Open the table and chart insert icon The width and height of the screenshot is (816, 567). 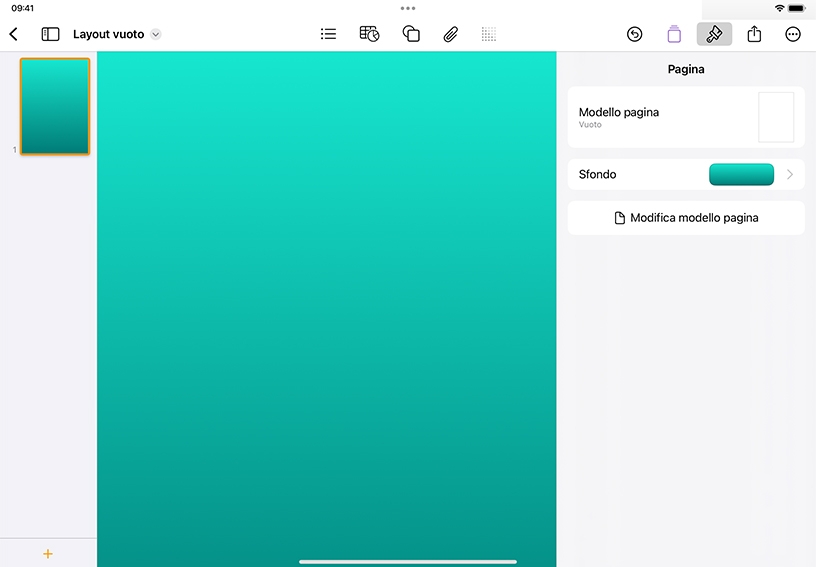(x=369, y=34)
